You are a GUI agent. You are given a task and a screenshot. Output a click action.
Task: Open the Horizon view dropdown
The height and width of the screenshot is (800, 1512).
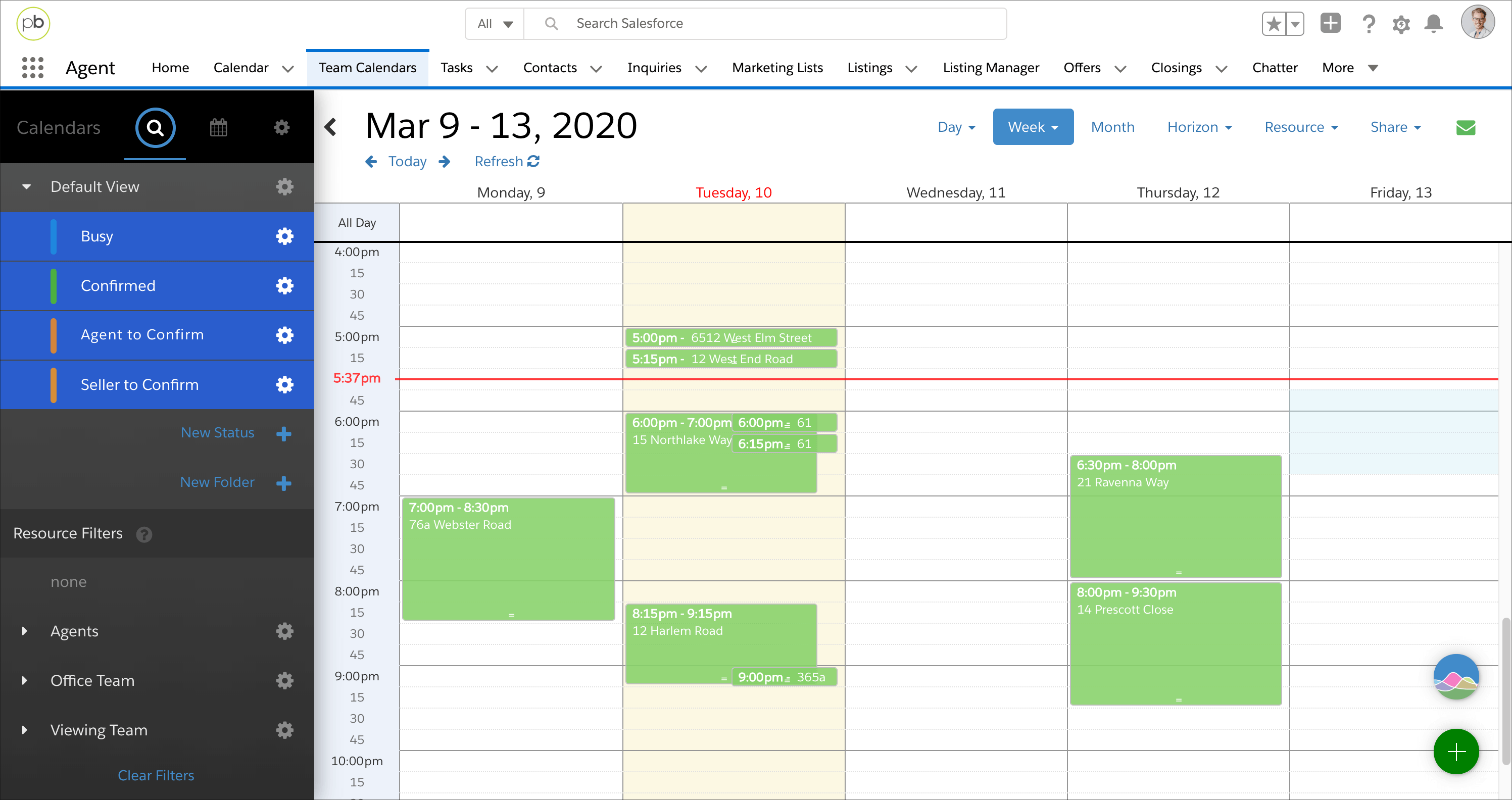1199,127
